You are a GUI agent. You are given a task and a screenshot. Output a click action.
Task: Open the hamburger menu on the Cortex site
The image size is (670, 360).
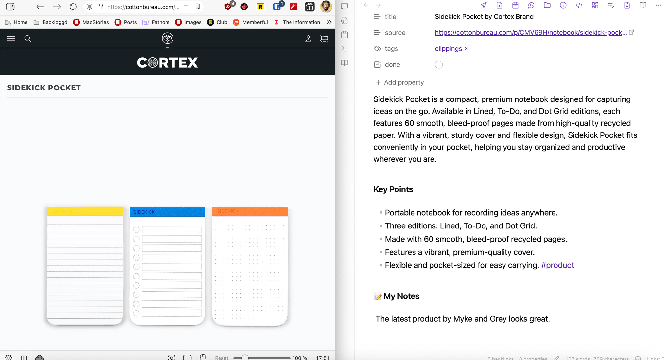point(11,38)
